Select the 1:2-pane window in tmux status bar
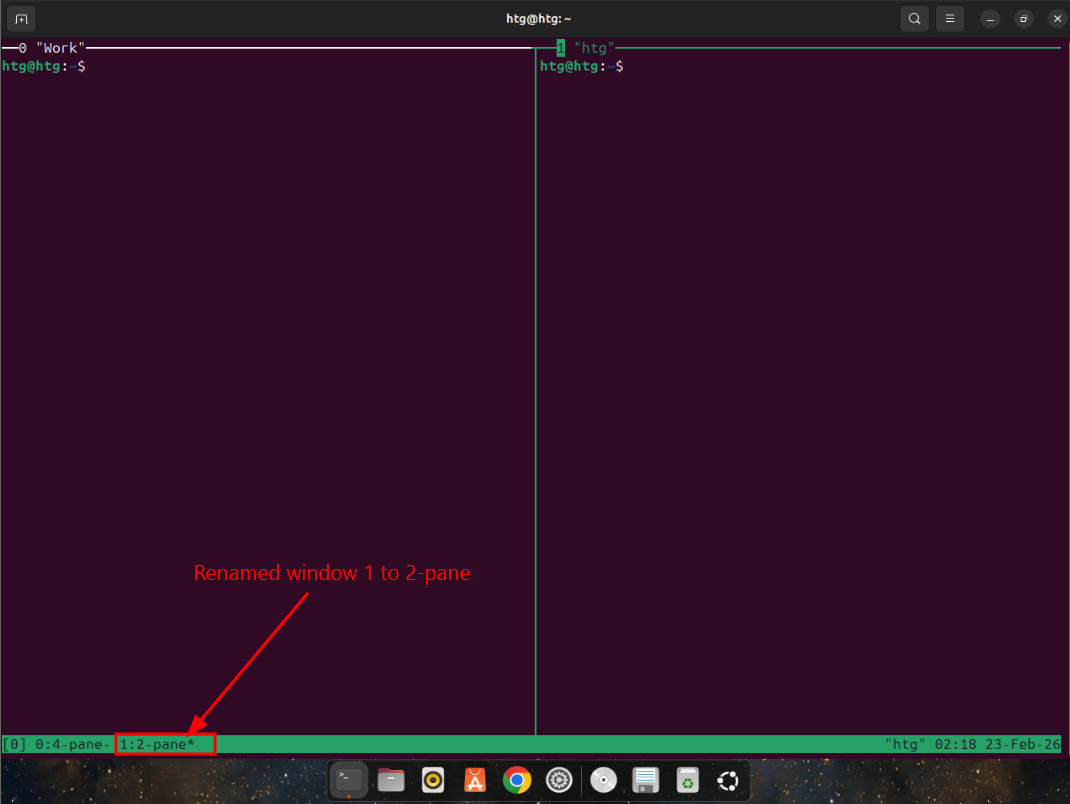This screenshot has width=1070, height=804. (x=158, y=744)
